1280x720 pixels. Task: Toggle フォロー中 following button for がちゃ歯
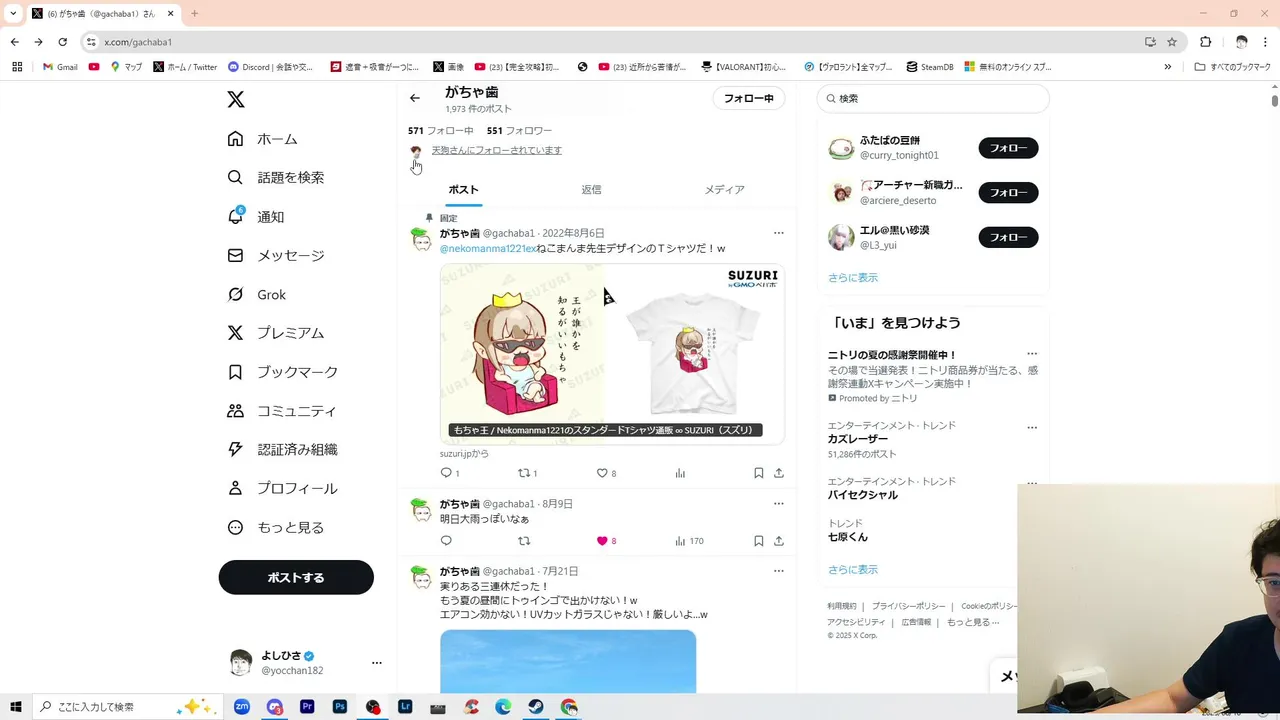(x=749, y=98)
